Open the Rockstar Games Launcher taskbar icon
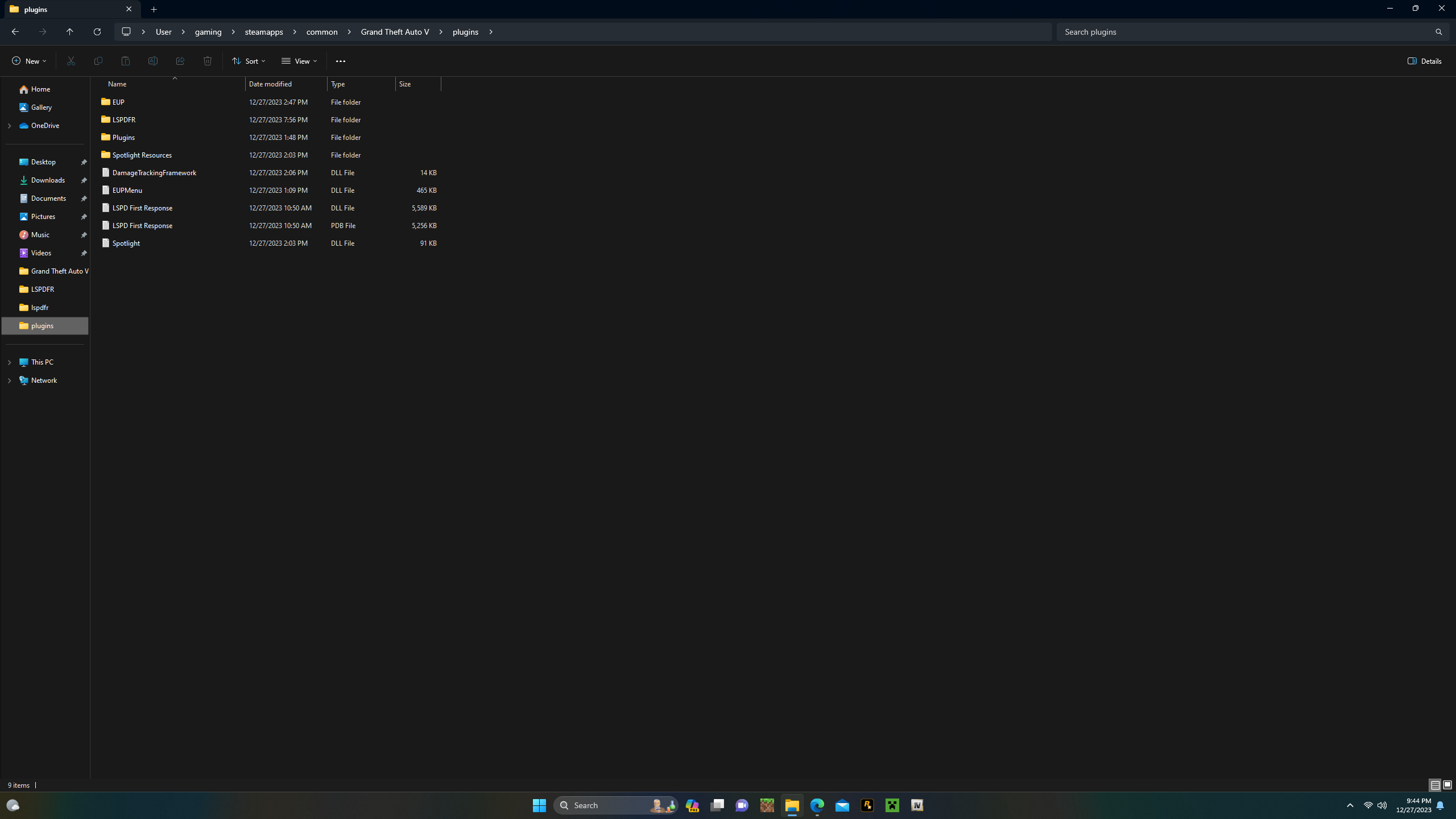Image resolution: width=1456 pixels, height=819 pixels. (x=867, y=805)
